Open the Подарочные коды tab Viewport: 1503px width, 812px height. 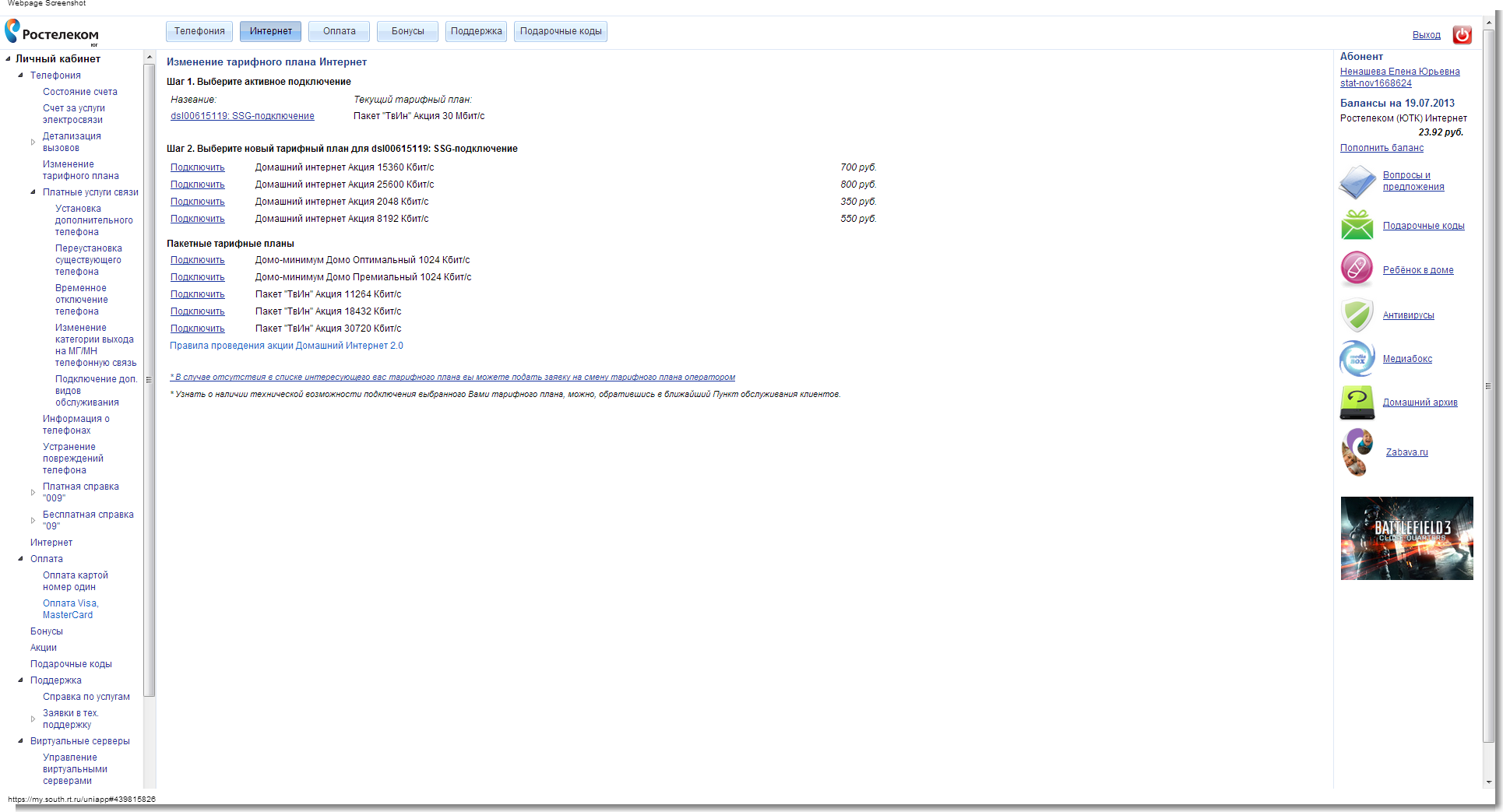tap(561, 31)
